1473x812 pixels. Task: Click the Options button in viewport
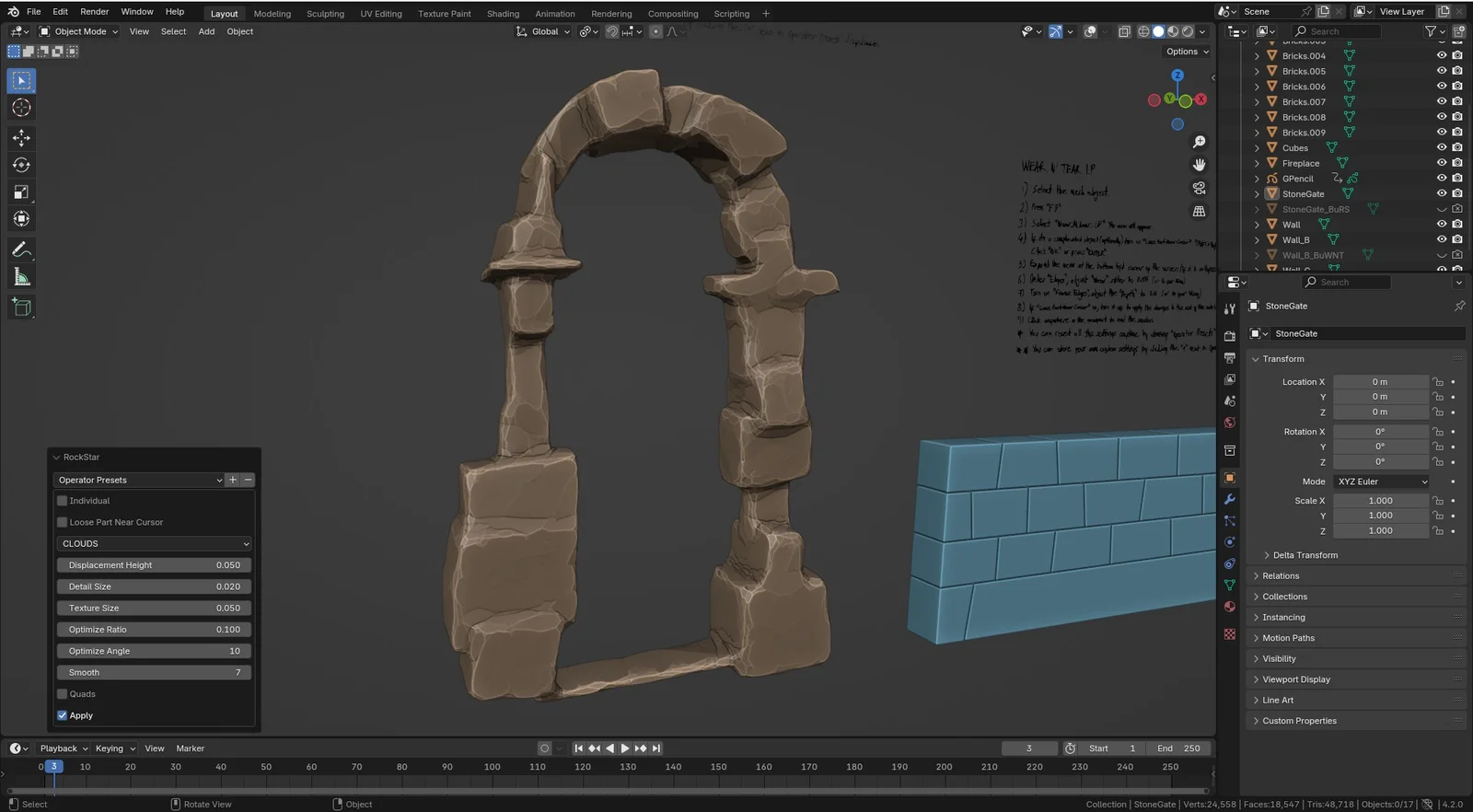(x=1187, y=52)
